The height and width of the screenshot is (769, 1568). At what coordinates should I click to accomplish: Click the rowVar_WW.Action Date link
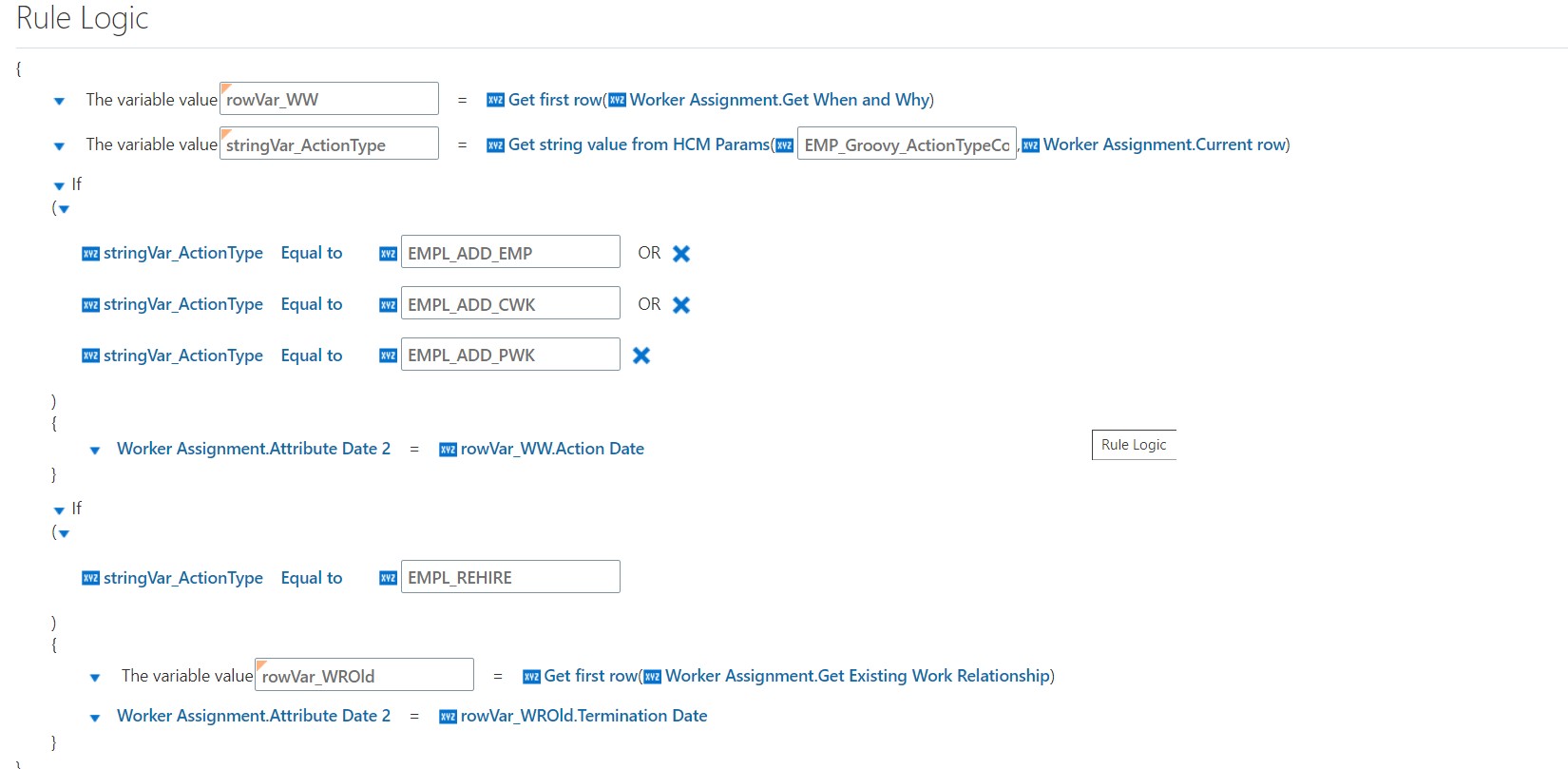[552, 449]
